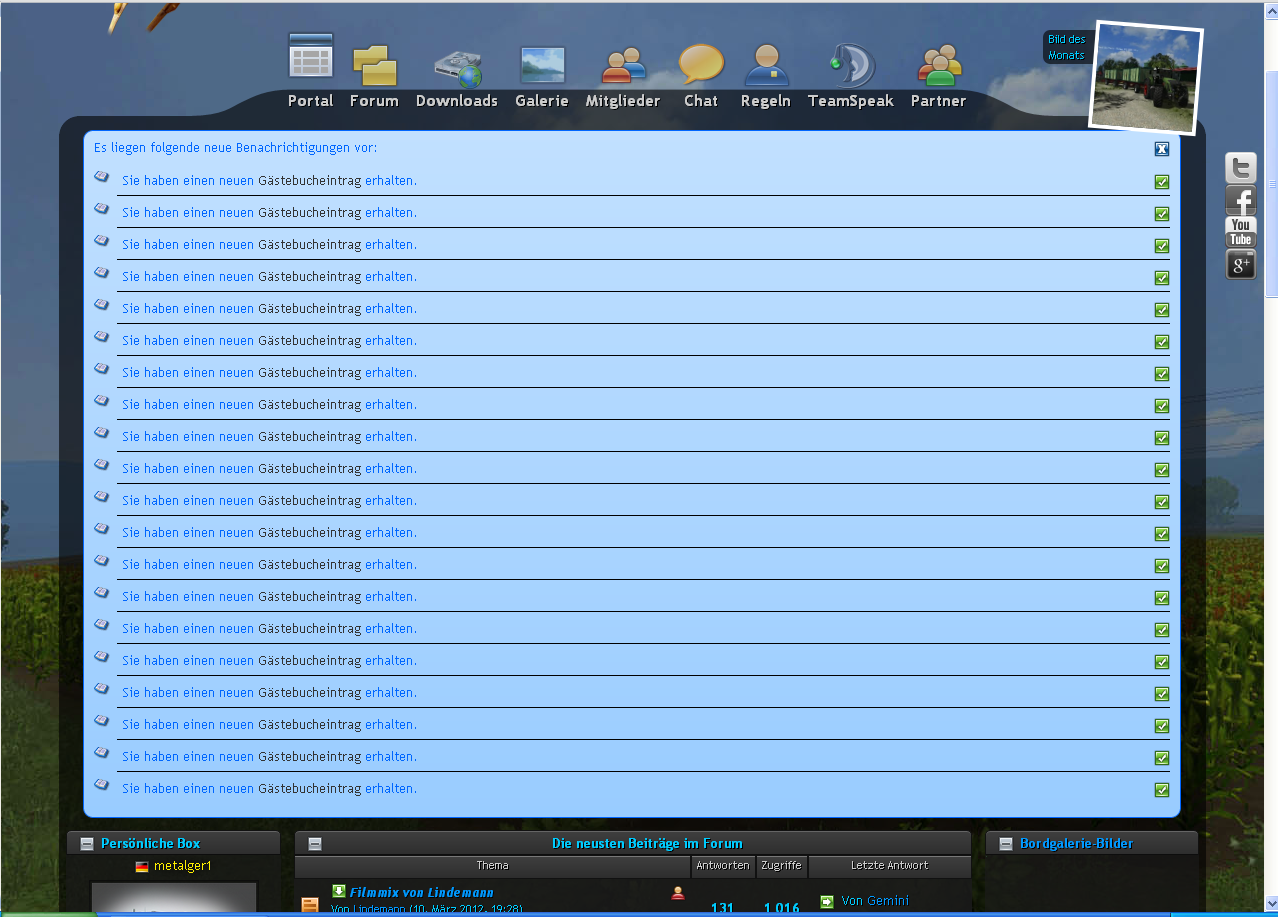This screenshot has width=1278, height=917.
Task: Close the notifications panel with the X
Action: pos(1161,149)
